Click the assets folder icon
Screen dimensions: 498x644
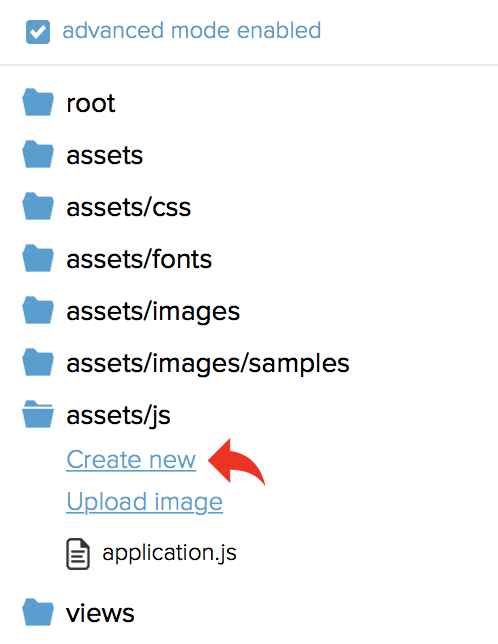[38, 154]
